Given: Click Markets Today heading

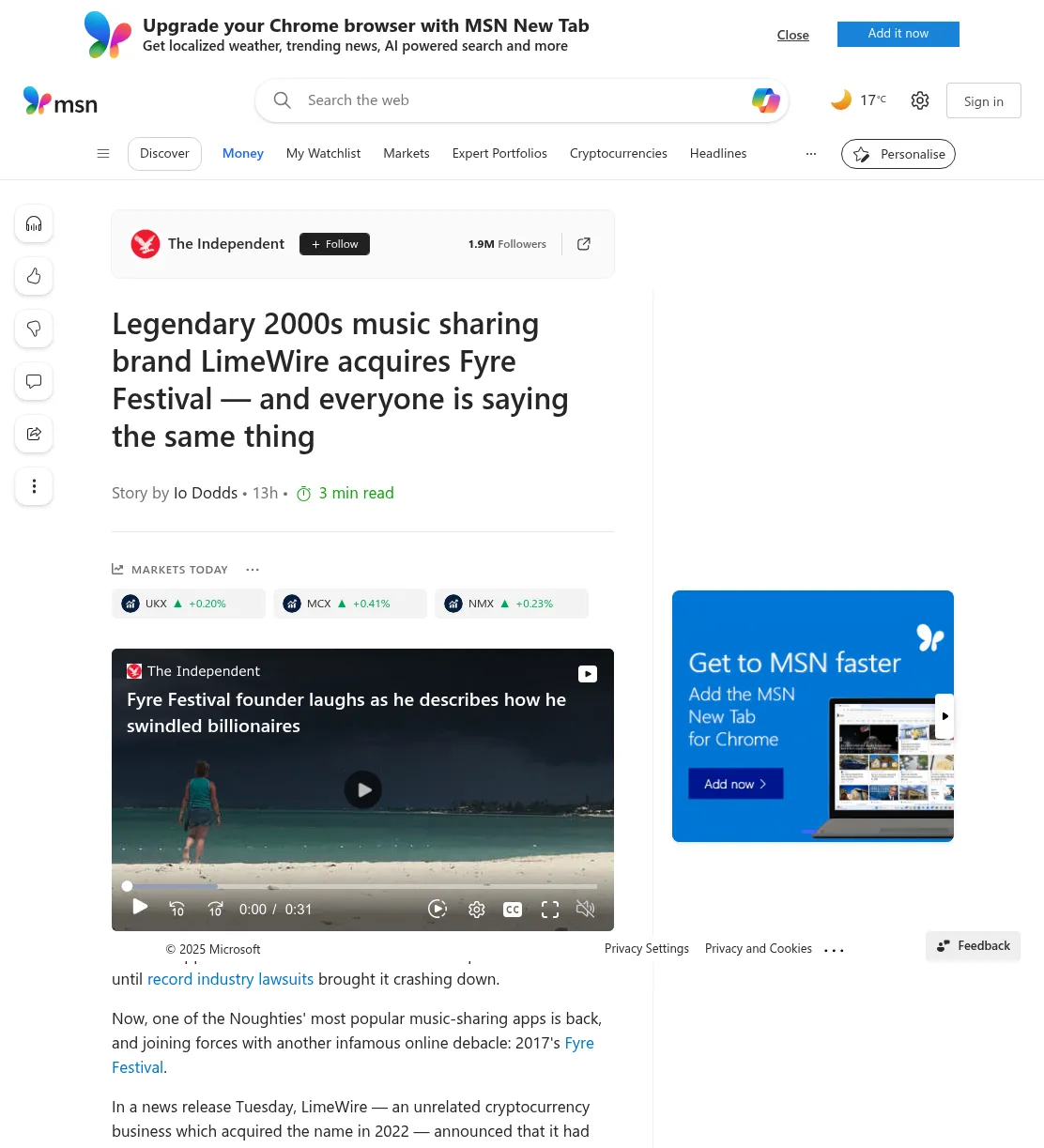Looking at the screenshot, I should [x=179, y=570].
